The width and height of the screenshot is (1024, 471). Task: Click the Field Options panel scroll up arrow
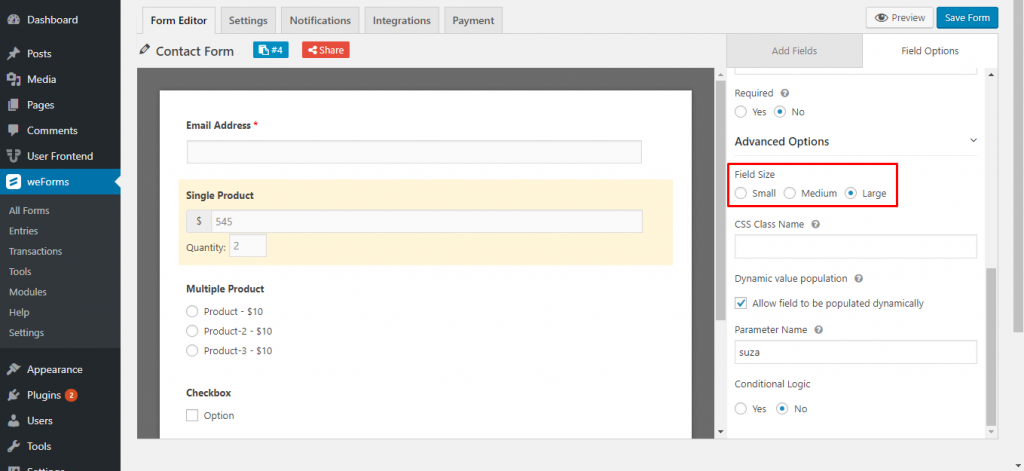[x=991, y=74]
